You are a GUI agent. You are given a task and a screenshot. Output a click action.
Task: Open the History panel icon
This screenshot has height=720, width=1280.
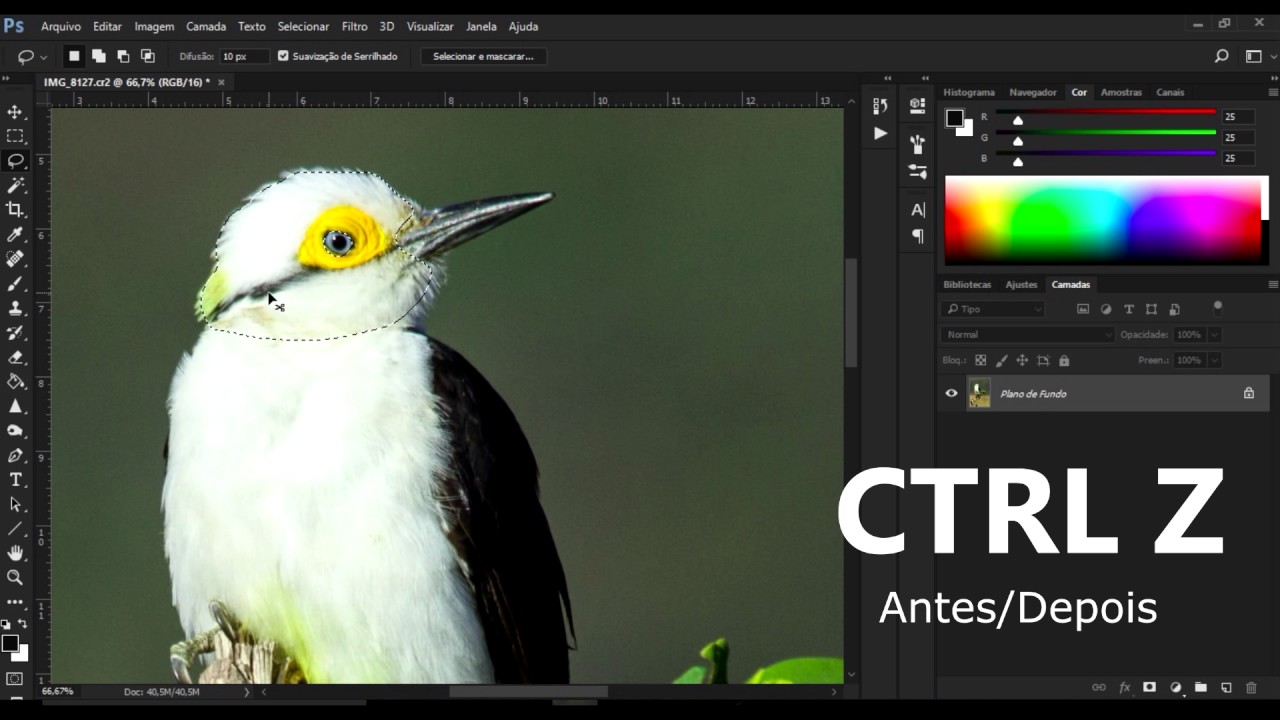click(x=880, y=105)
